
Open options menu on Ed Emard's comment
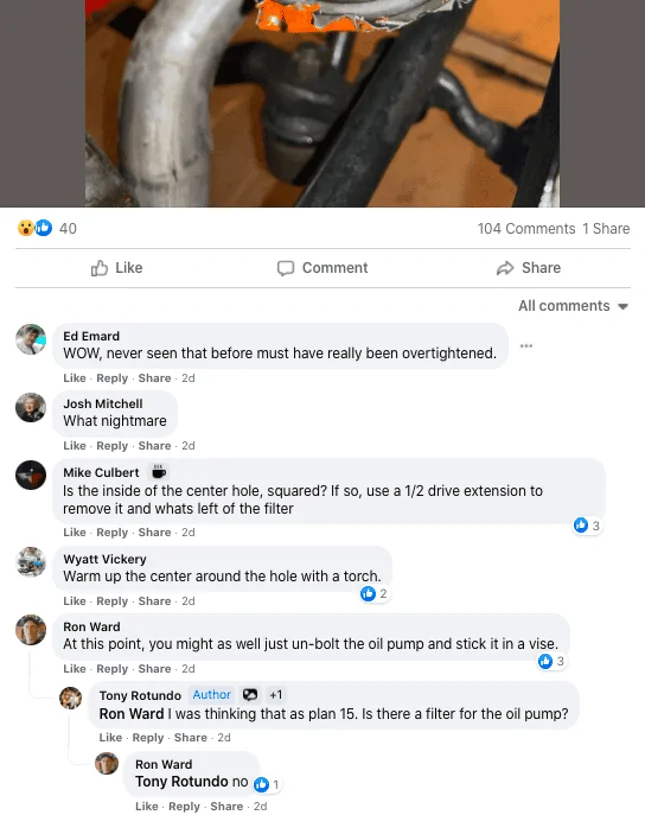526,346
